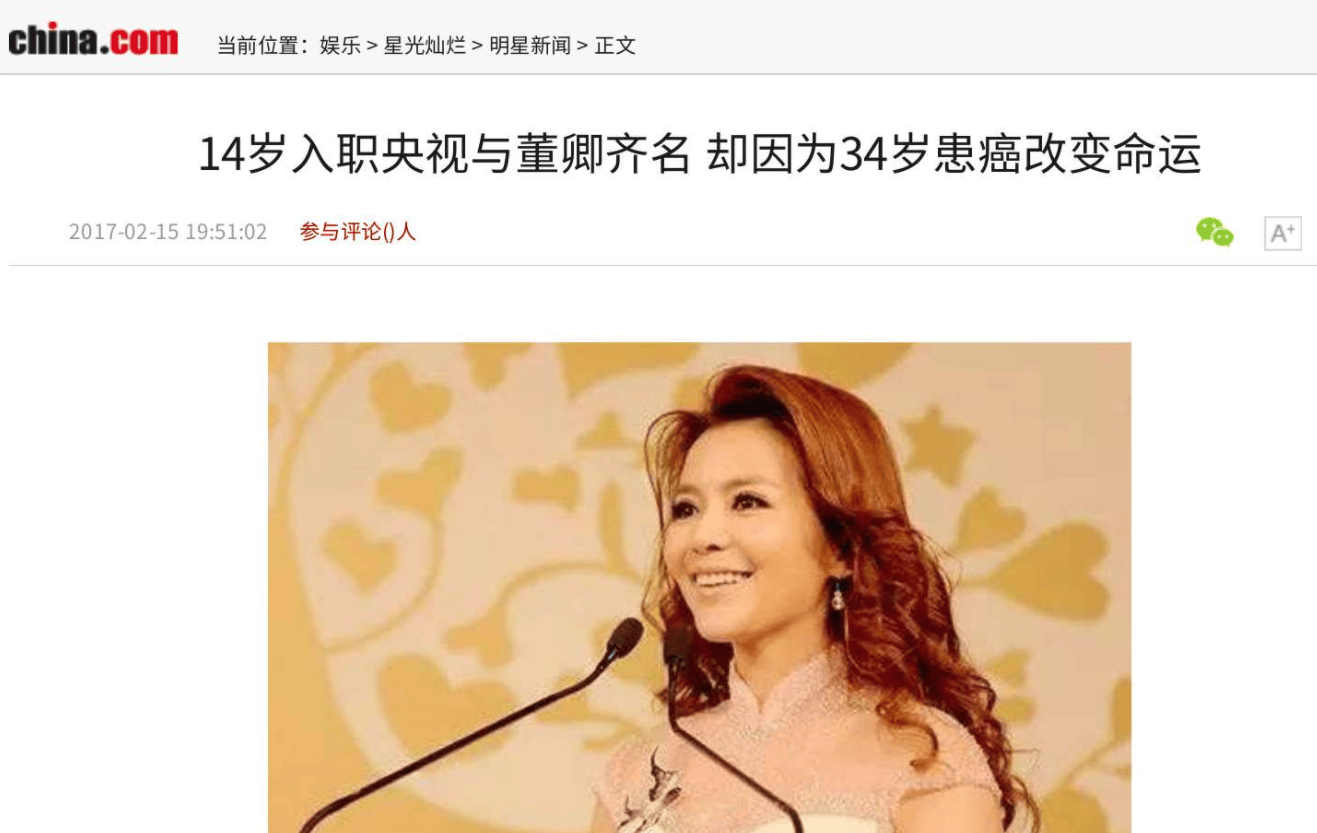Click the china.com site logo
The width and height of the screenshot is (1317, 833).
tap(93, 40)
